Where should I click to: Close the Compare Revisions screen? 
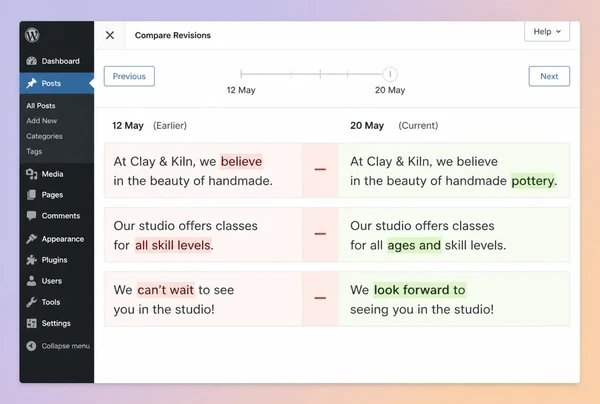pos(110,35)
